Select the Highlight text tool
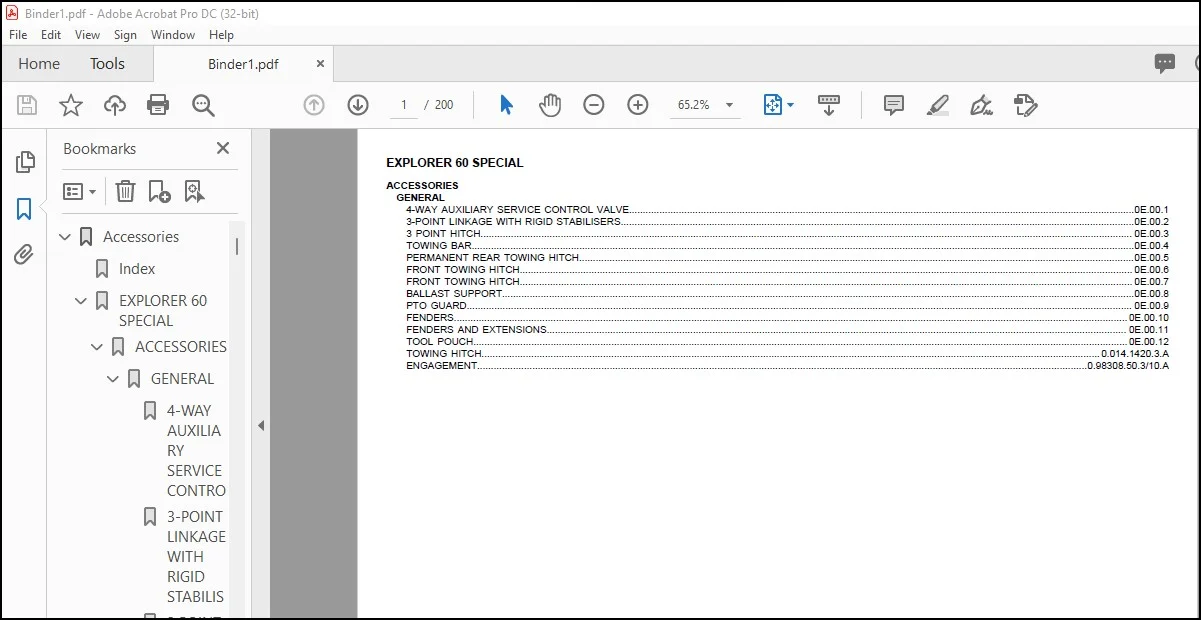The image size is (1201, 620). click(x=938, y=105)
